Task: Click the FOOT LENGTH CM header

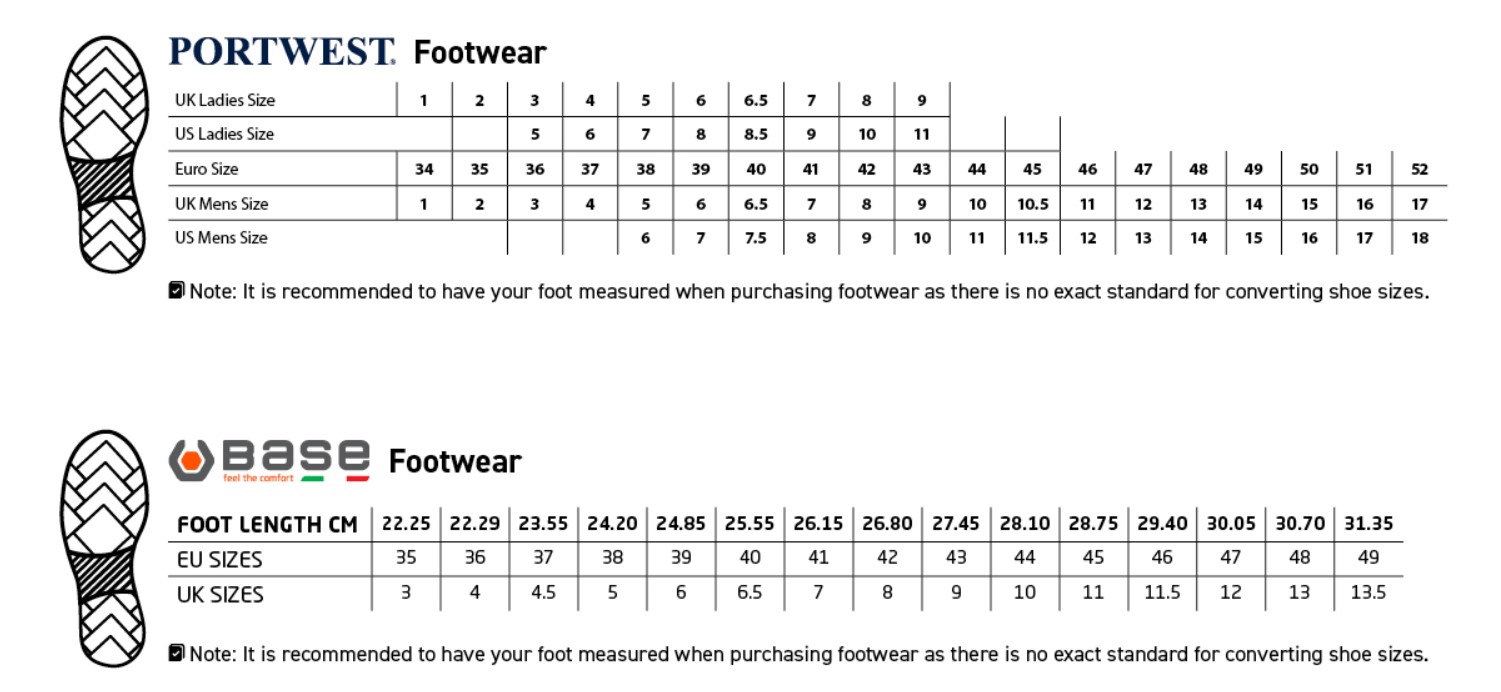Action: pyautogui.click(x=267, y=525)
